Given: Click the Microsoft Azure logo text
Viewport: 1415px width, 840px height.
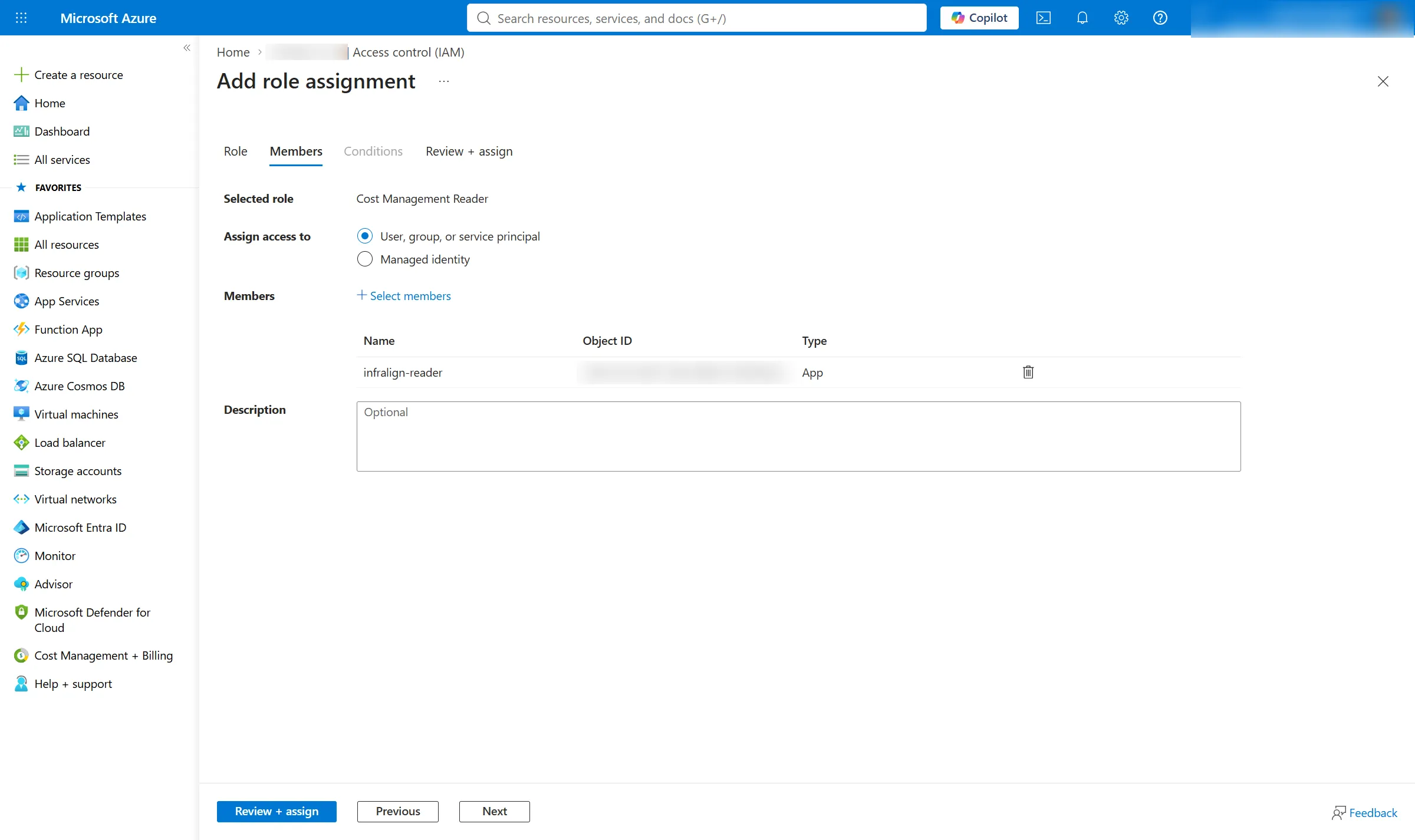Looking at the screenshot, I should 108,18.
